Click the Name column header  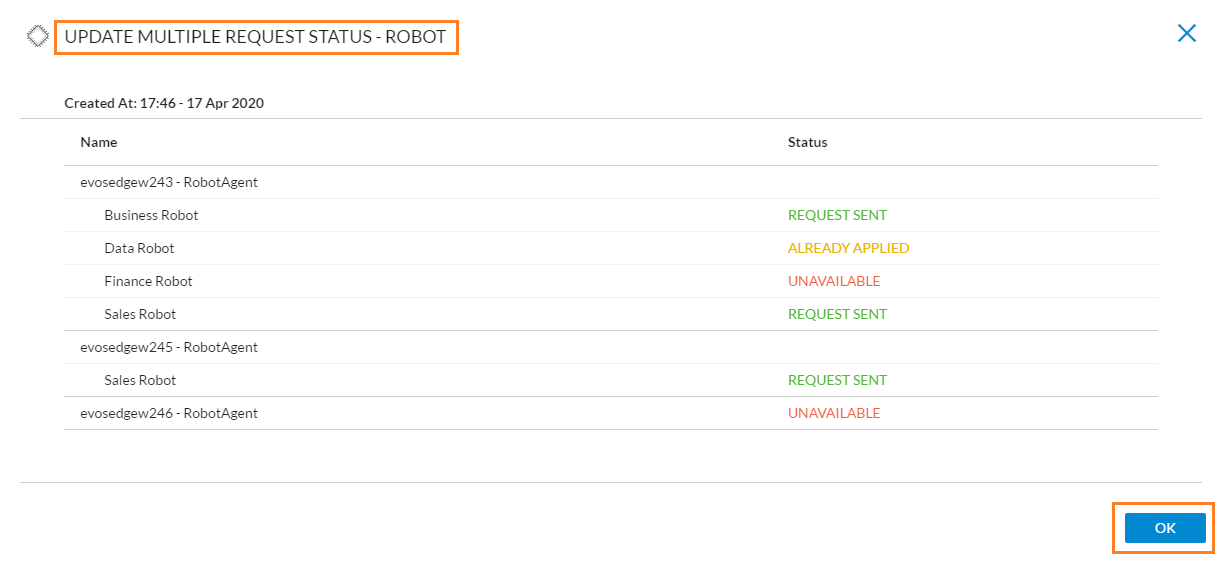99,142
